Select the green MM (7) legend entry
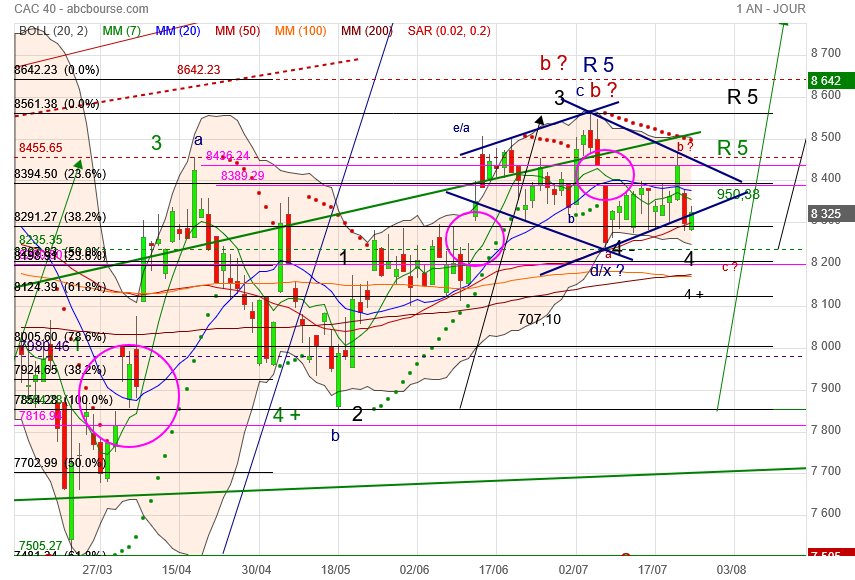 coord(122,31)
